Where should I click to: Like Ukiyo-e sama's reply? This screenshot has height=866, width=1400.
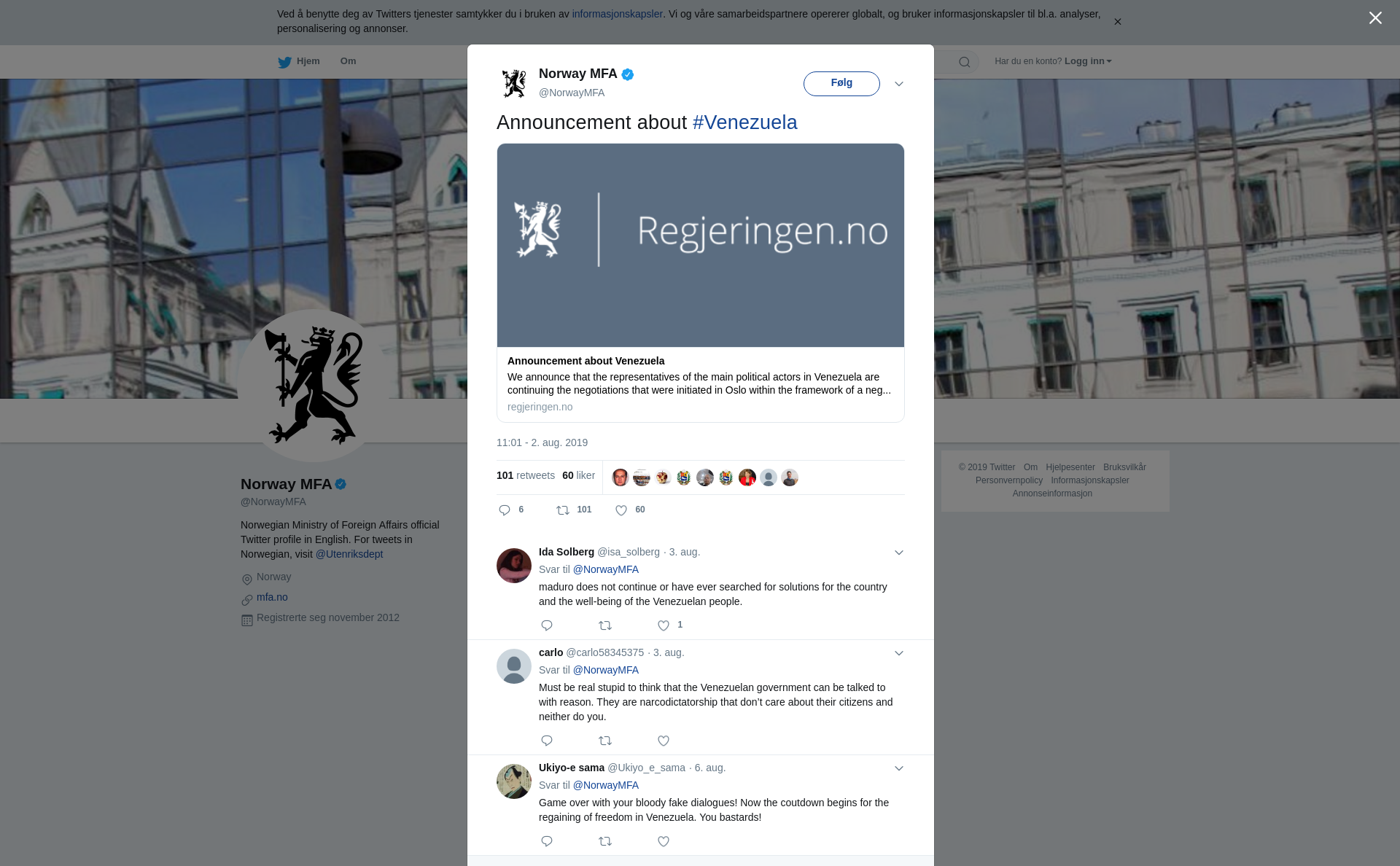click(664, 841)
